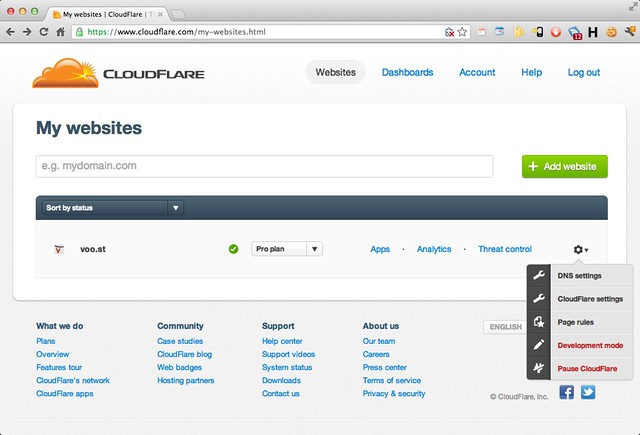Bookmark the page with the star icon
The width and height of the screenshot is (640, 435).
(x=462, y=32)
